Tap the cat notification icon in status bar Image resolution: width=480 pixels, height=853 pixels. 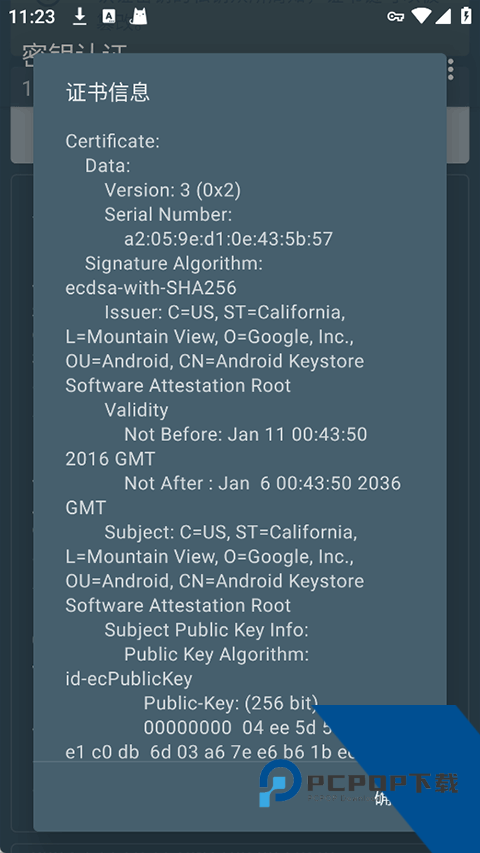click(x=139, y=16)
